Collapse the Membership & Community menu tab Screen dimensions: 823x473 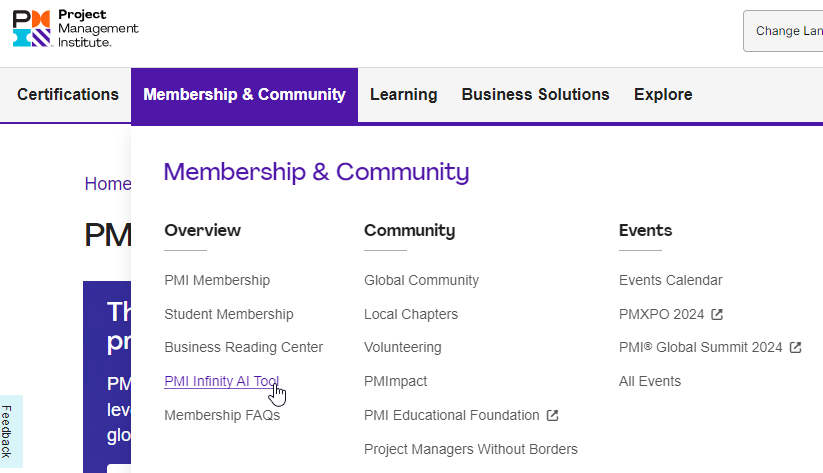click(x=244, y=95)
